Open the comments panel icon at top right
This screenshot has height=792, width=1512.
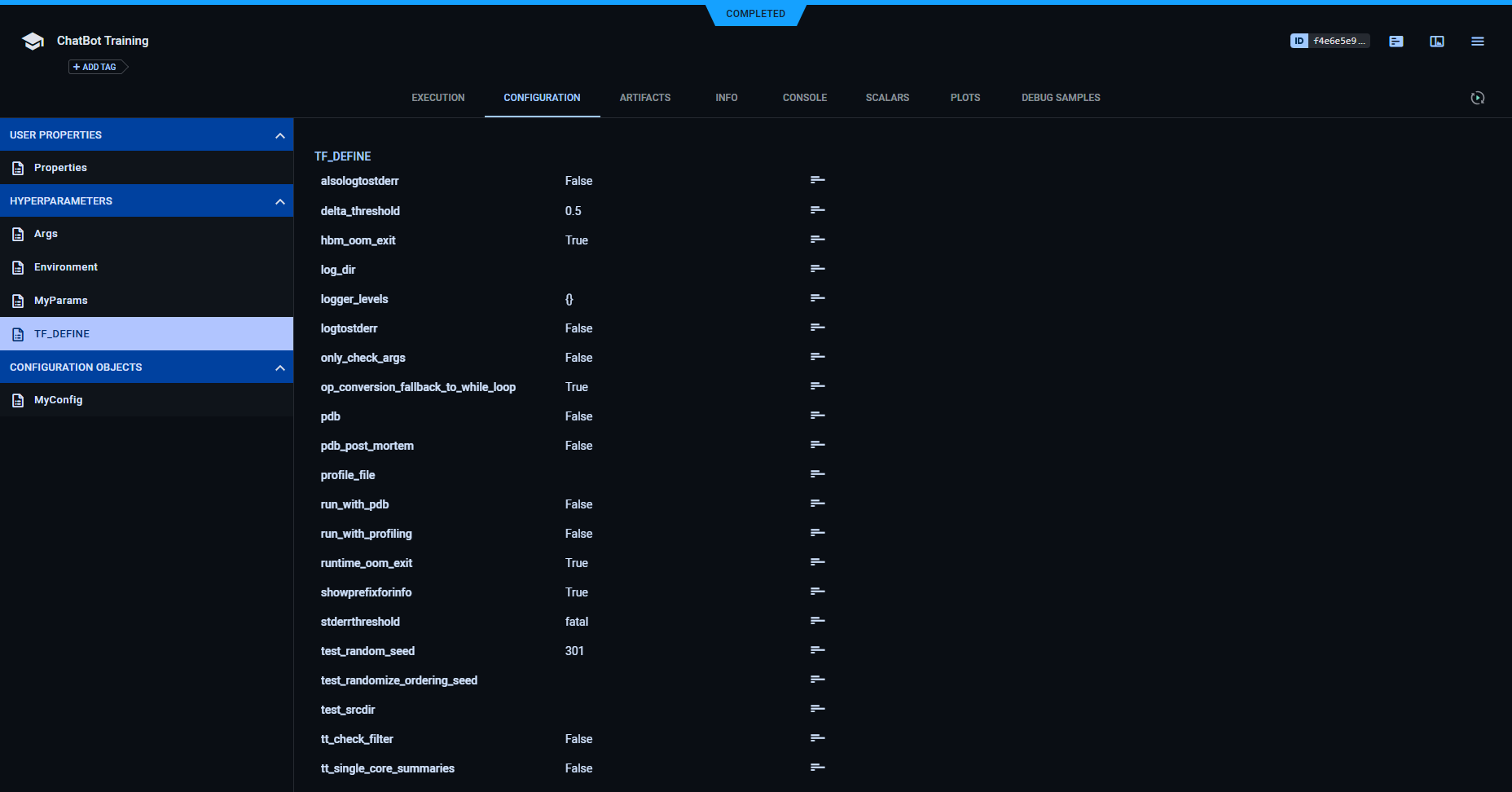(x=1396, y=41)
